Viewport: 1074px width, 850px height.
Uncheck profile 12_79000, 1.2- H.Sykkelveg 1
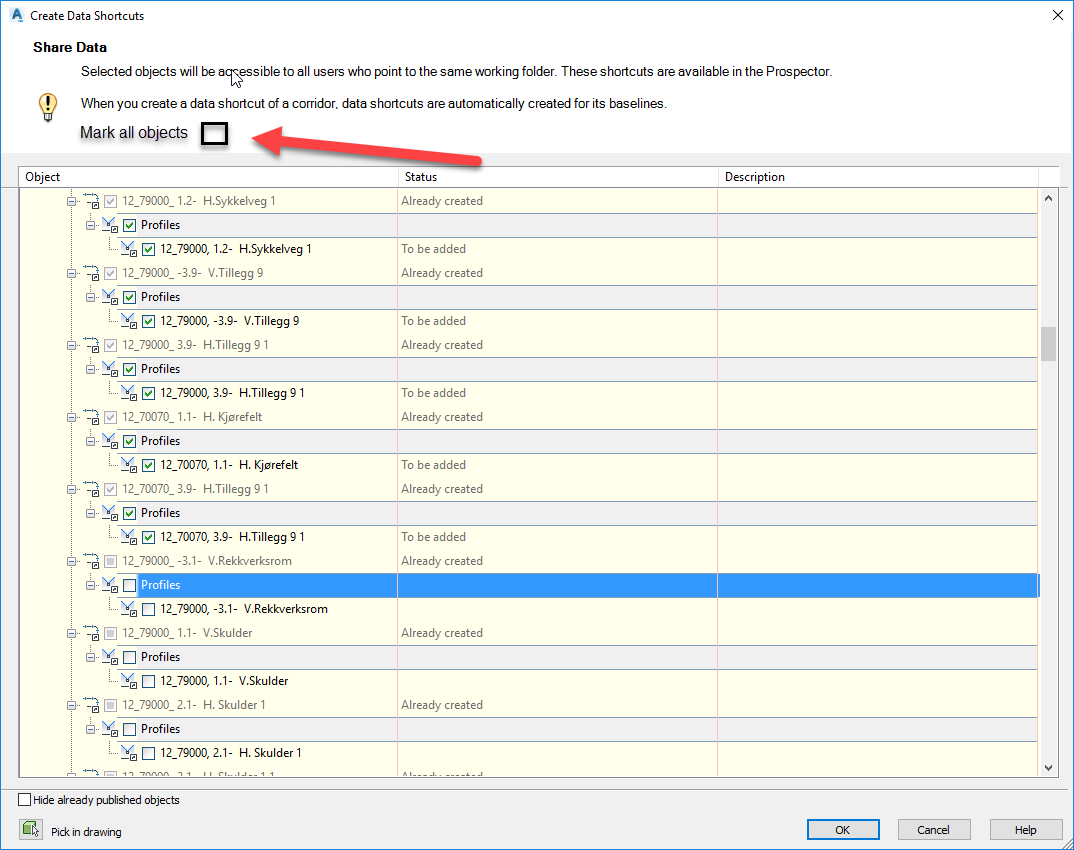pyautogui.click(x=149, y=249)
